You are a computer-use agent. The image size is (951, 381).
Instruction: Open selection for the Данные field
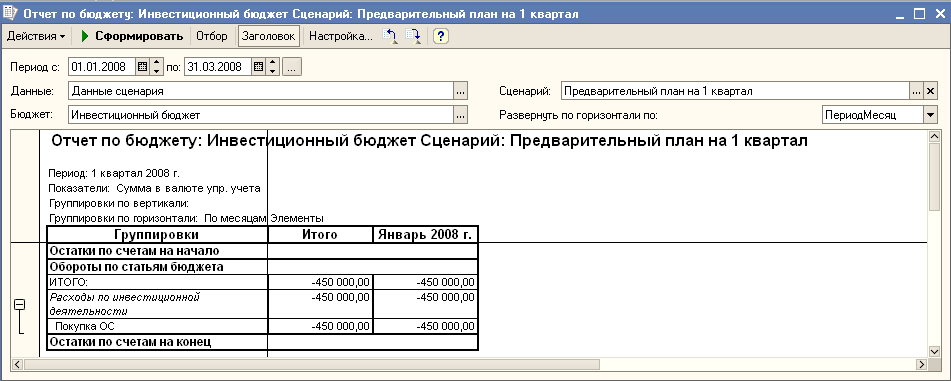[460, 91]
